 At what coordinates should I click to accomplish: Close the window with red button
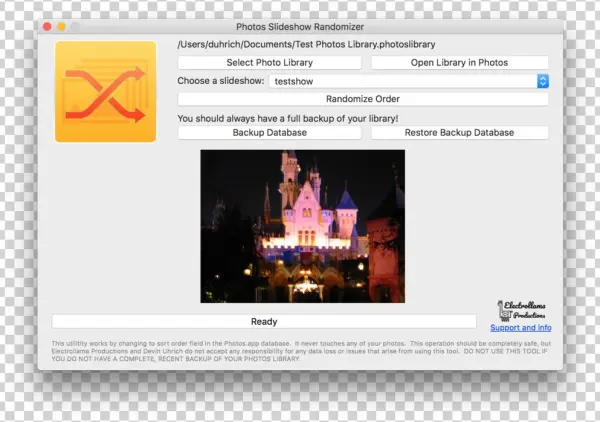tap(47, 26)
